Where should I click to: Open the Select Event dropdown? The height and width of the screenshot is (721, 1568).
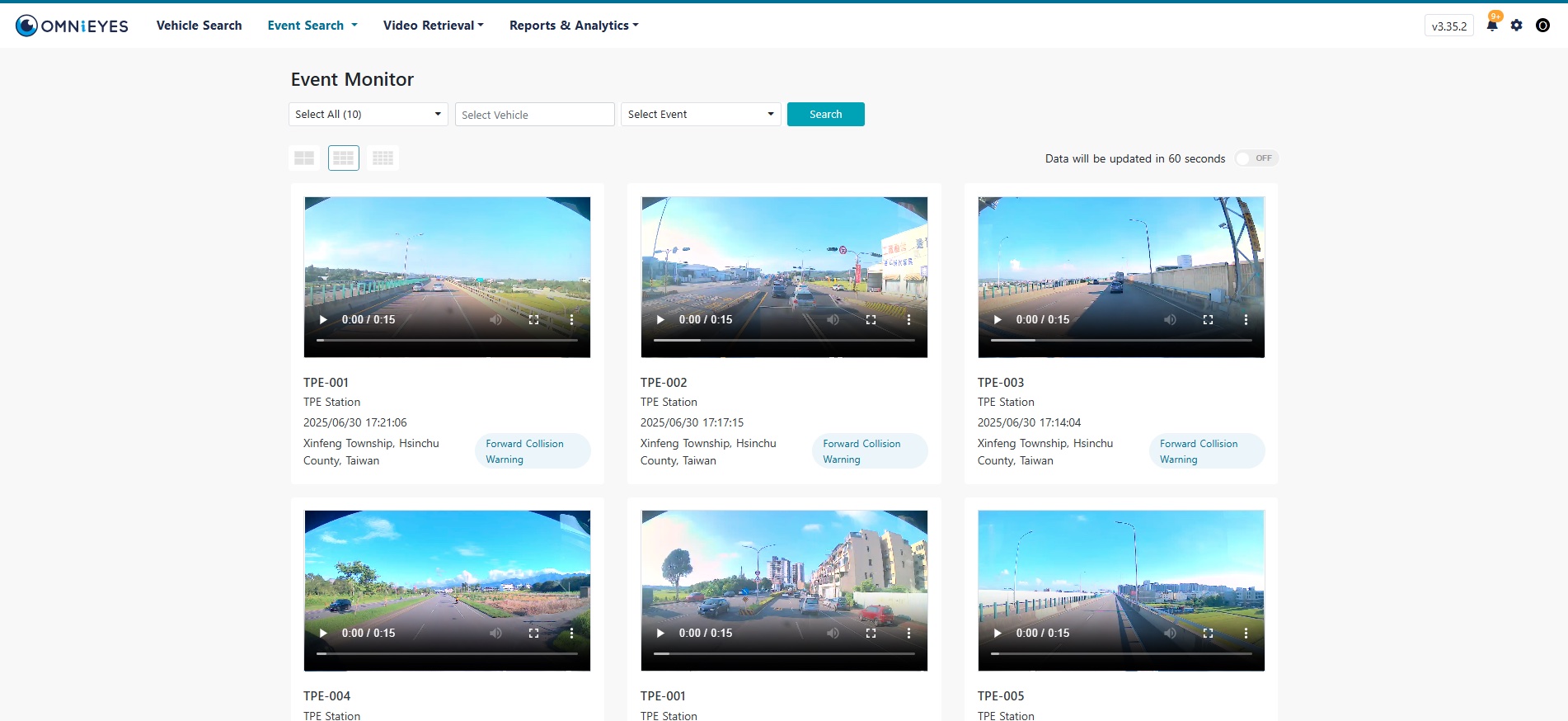click(700, 115)
